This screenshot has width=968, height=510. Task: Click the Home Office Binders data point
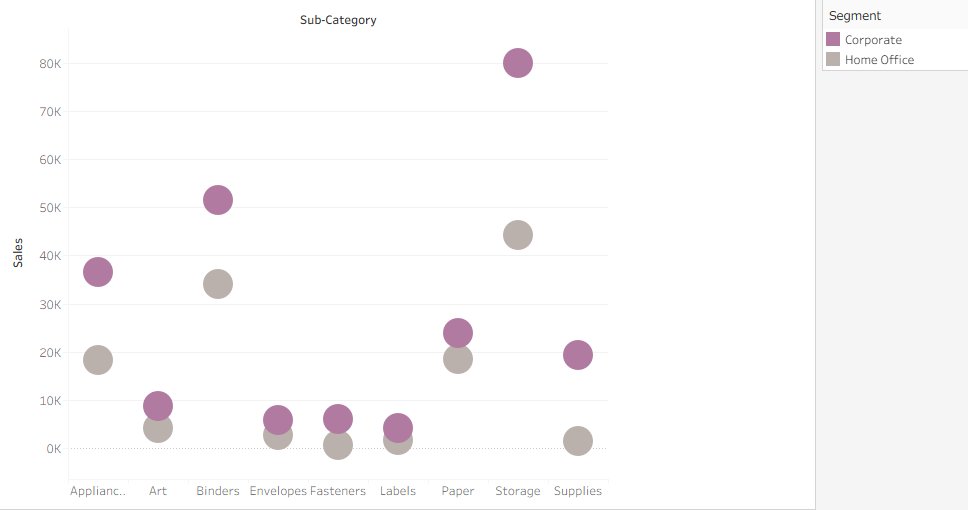218,284
